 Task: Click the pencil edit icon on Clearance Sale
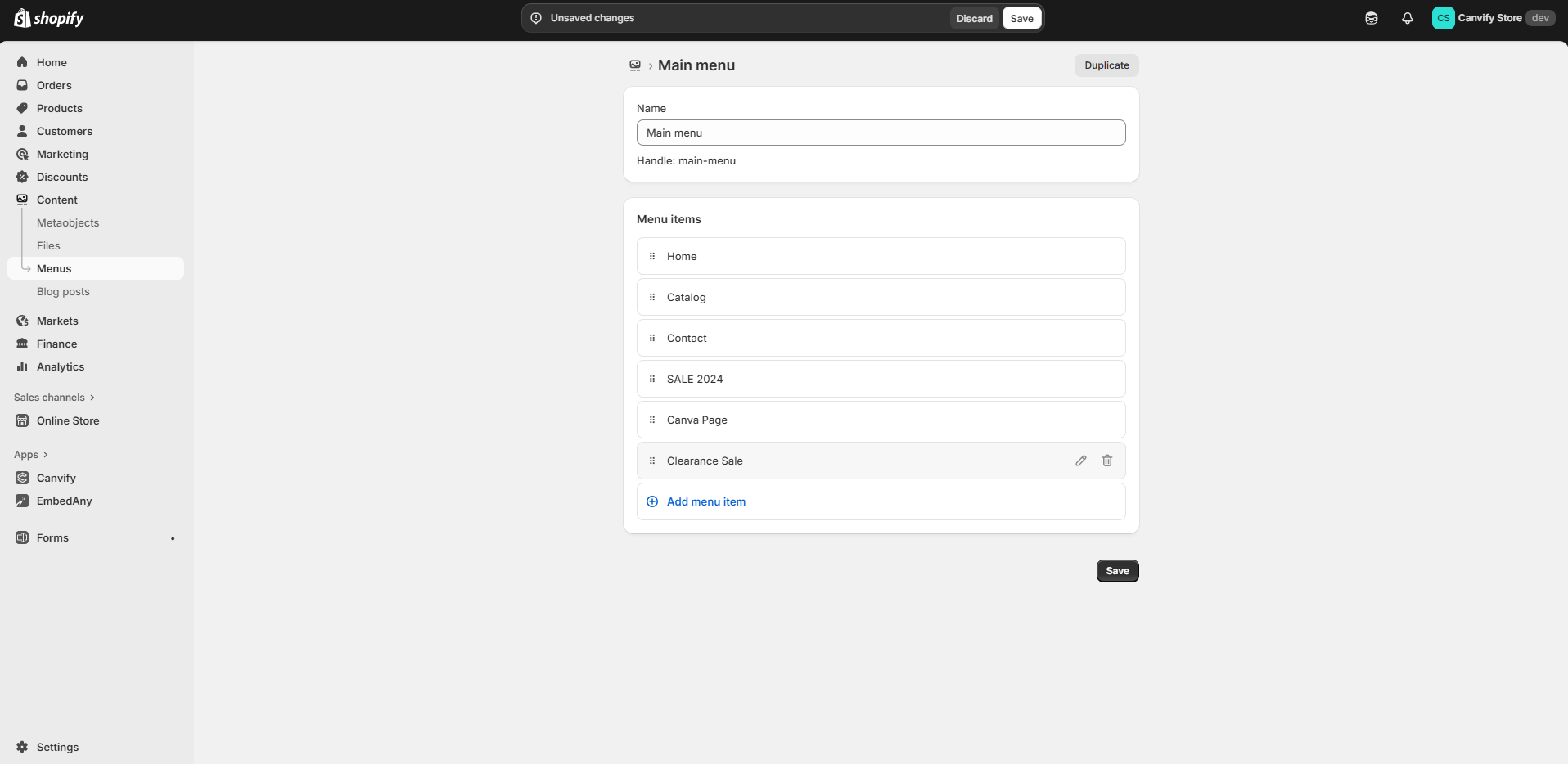click(1081, 461)
